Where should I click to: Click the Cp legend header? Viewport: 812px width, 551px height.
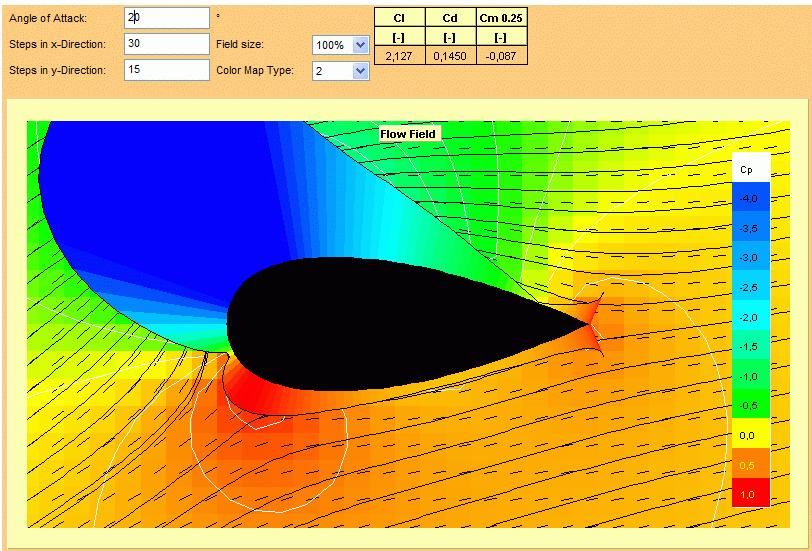pos(749,169)
